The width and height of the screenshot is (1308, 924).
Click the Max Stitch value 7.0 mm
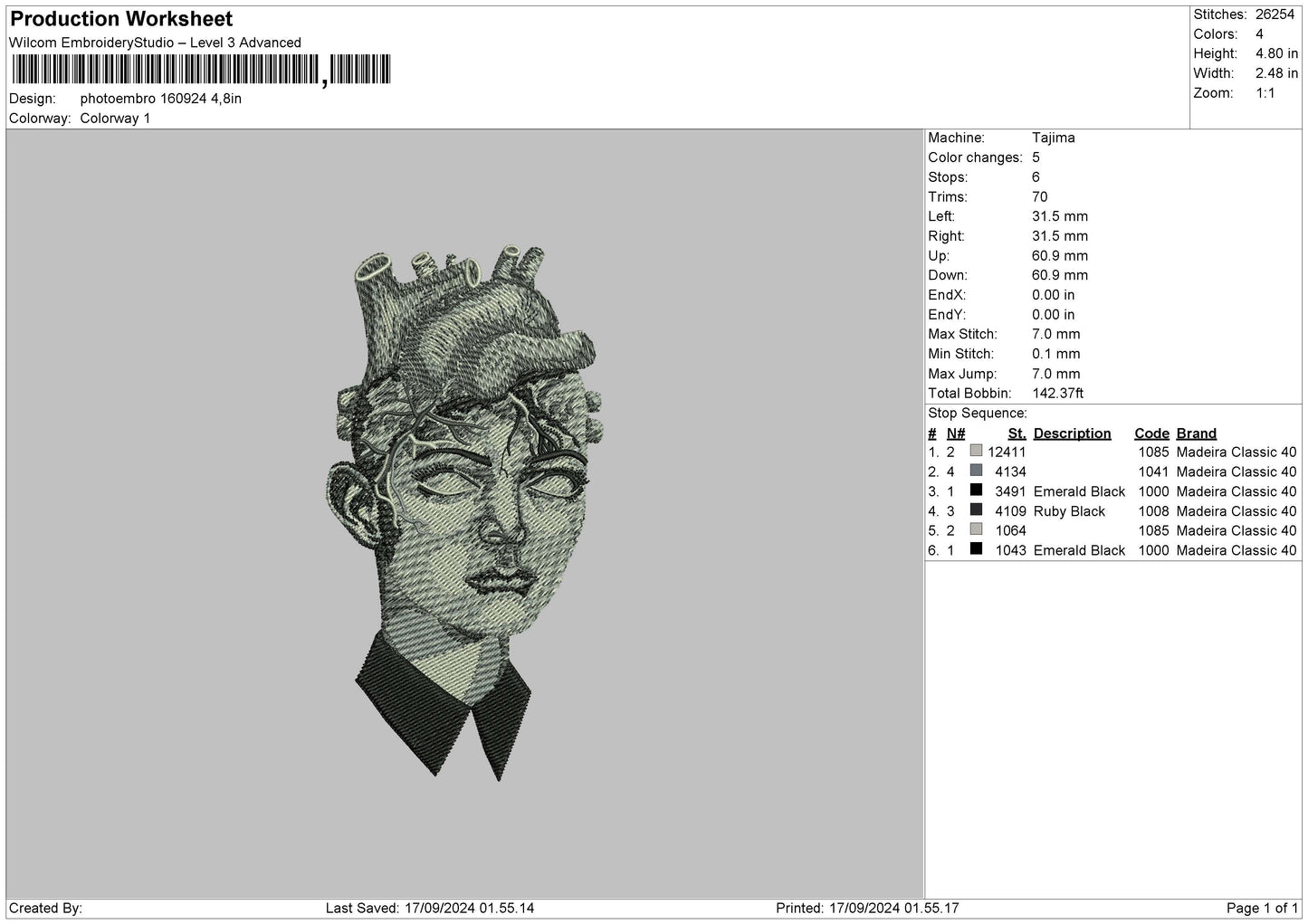pyautogui.click(x=1056, y=335)
